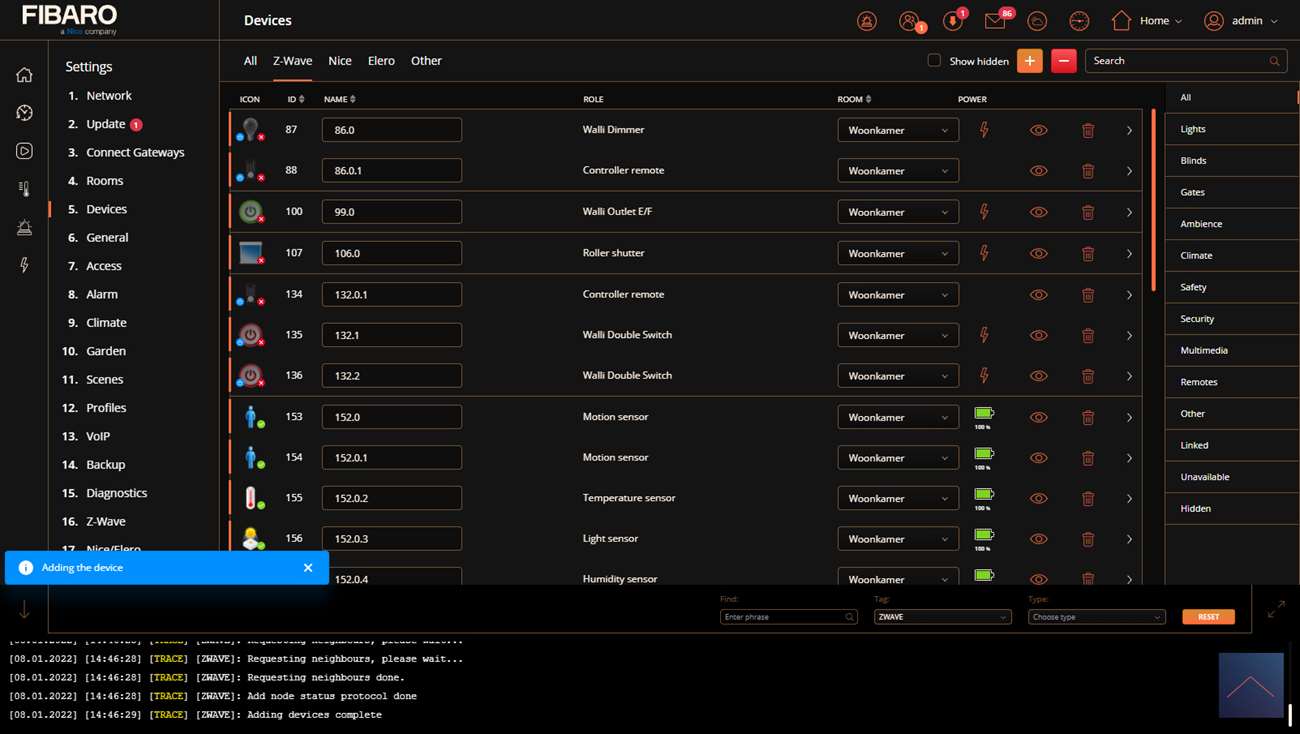Open the climate thermometer icon in left sidebar
The image size is (1300, 734).
(24, 189)
